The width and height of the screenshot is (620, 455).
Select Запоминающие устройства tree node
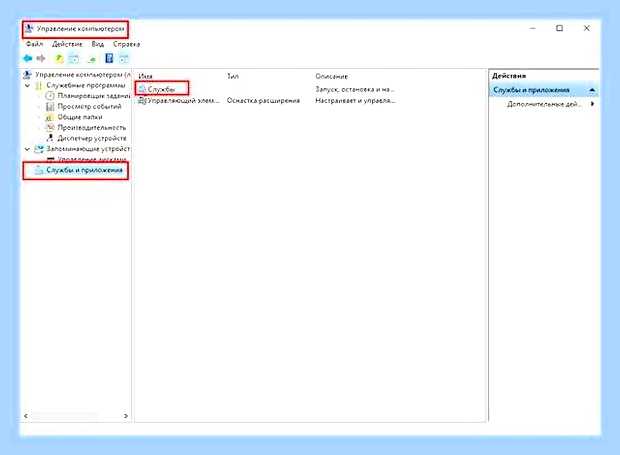click(88, 149)
